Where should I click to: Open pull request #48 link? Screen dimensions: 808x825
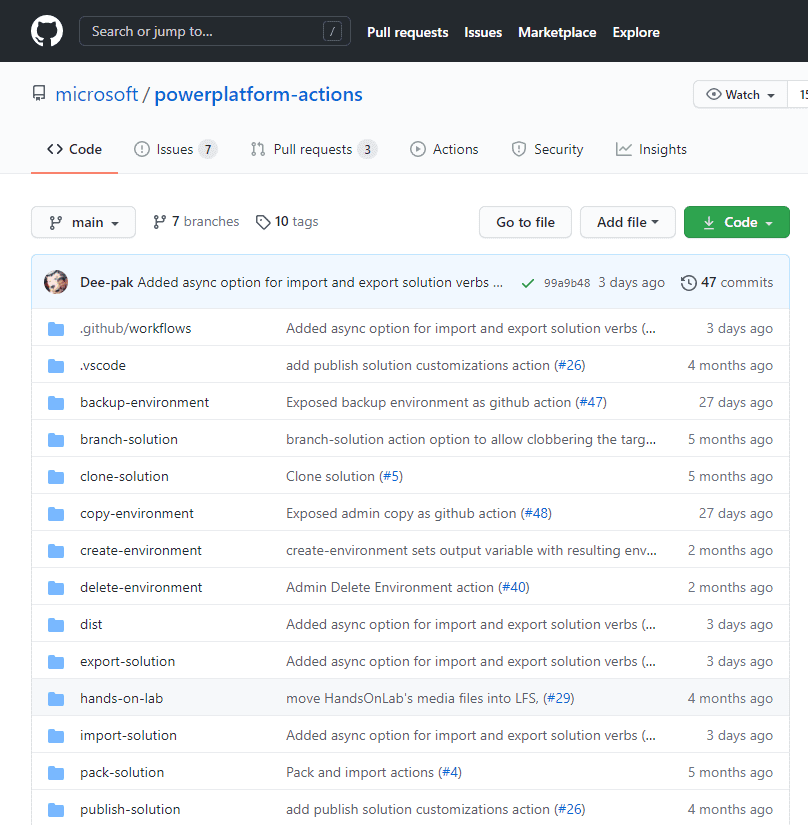tap(536, 514)
